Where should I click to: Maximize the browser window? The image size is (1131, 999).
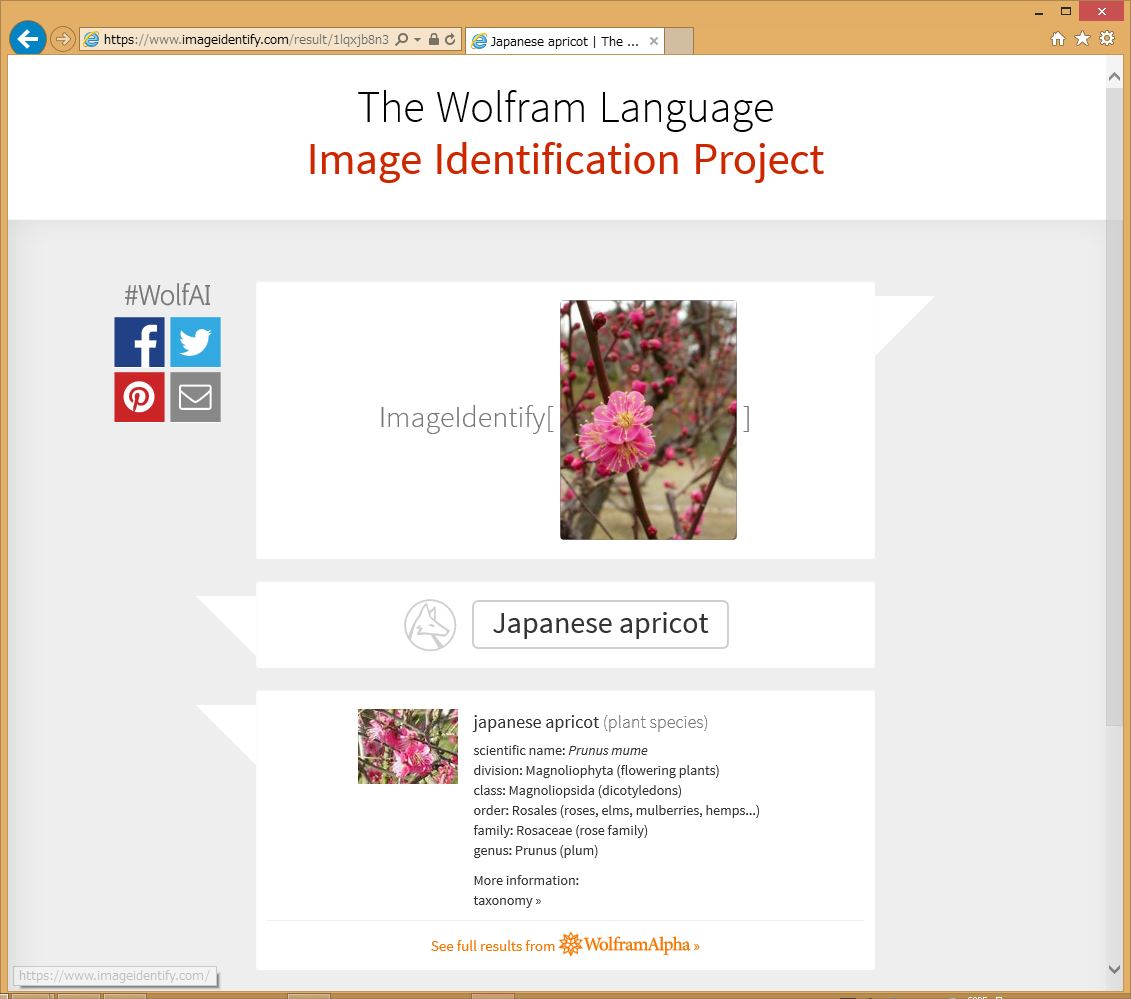[1065, 12]
